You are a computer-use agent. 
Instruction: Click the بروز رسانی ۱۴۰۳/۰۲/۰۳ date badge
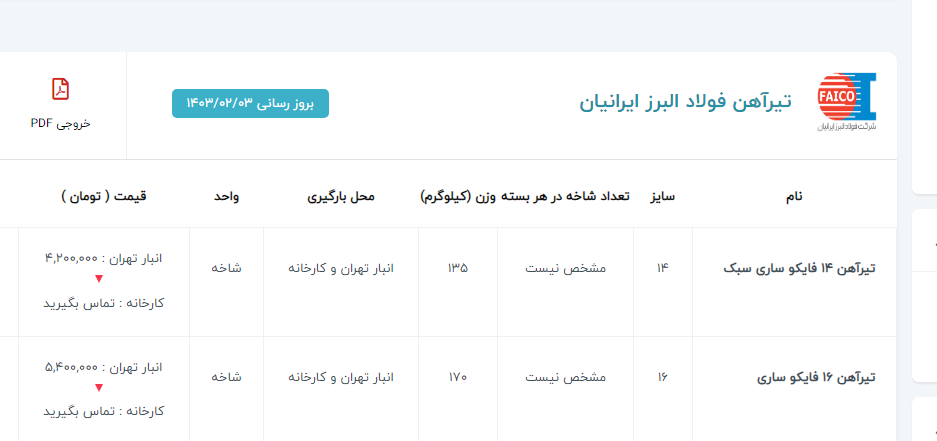pos(250,103)
